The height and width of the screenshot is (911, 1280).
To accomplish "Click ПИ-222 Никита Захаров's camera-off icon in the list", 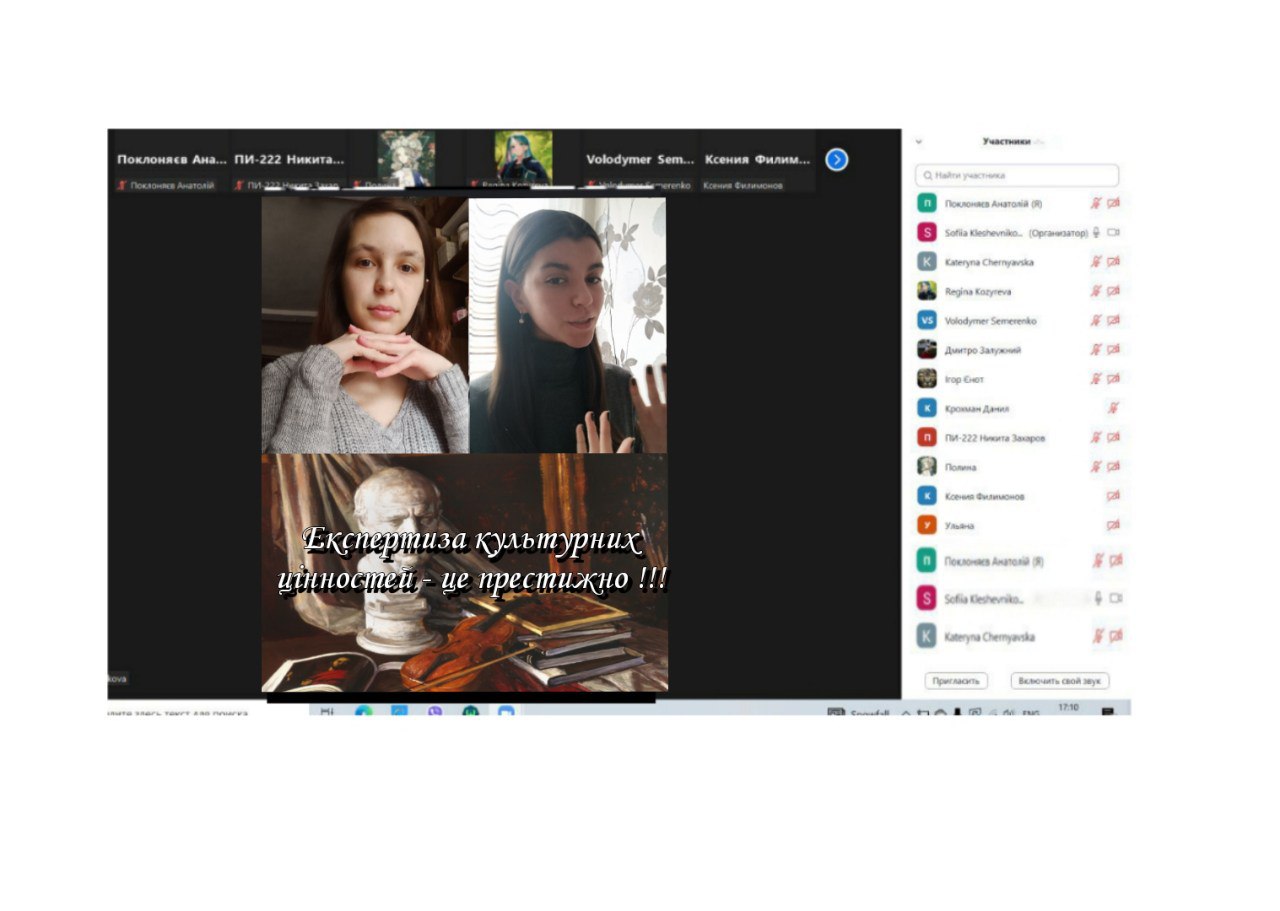I will [1114, 437].
